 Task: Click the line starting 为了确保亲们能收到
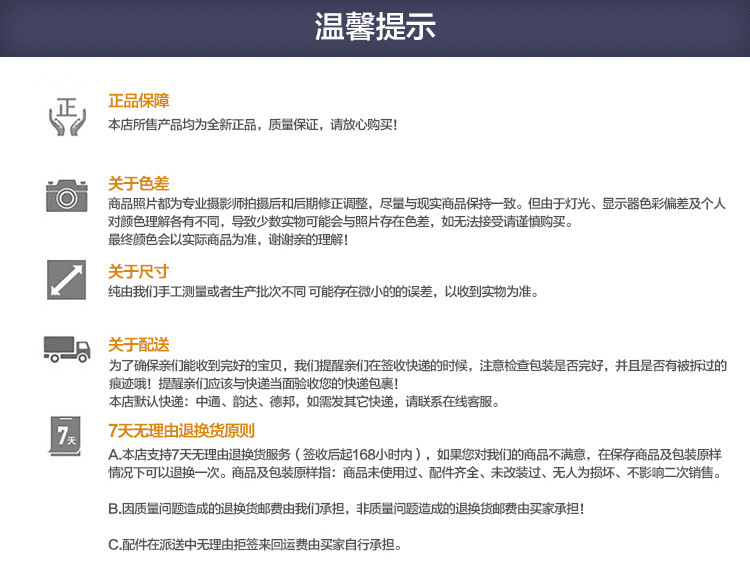click(x=418, y=366)
